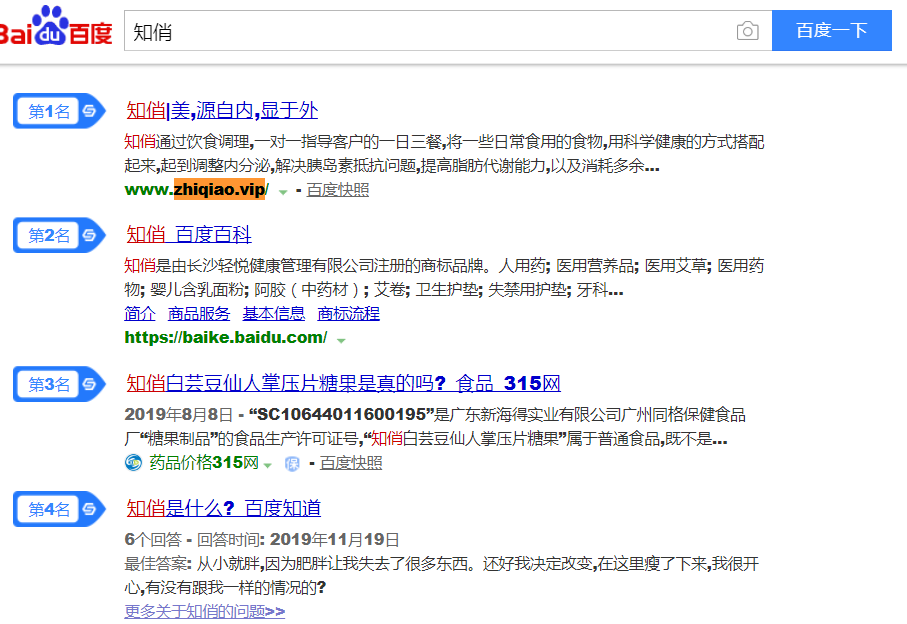907x624 pixels.
Task: Click the 回答时间: 2019年11月19日 text
Action: click(298, 540)
